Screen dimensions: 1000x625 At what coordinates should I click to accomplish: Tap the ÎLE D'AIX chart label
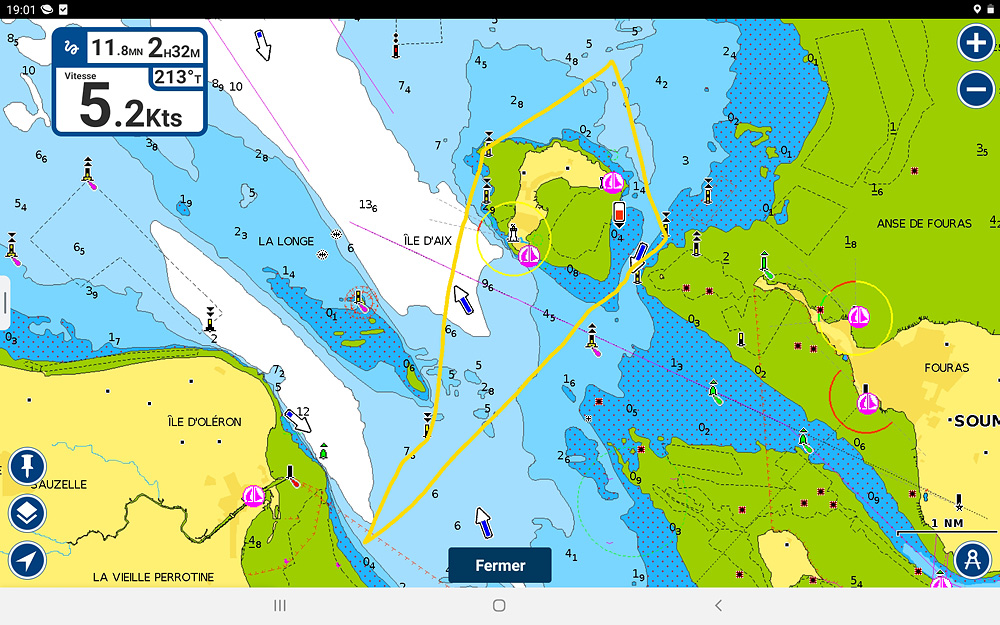point(429,240)
